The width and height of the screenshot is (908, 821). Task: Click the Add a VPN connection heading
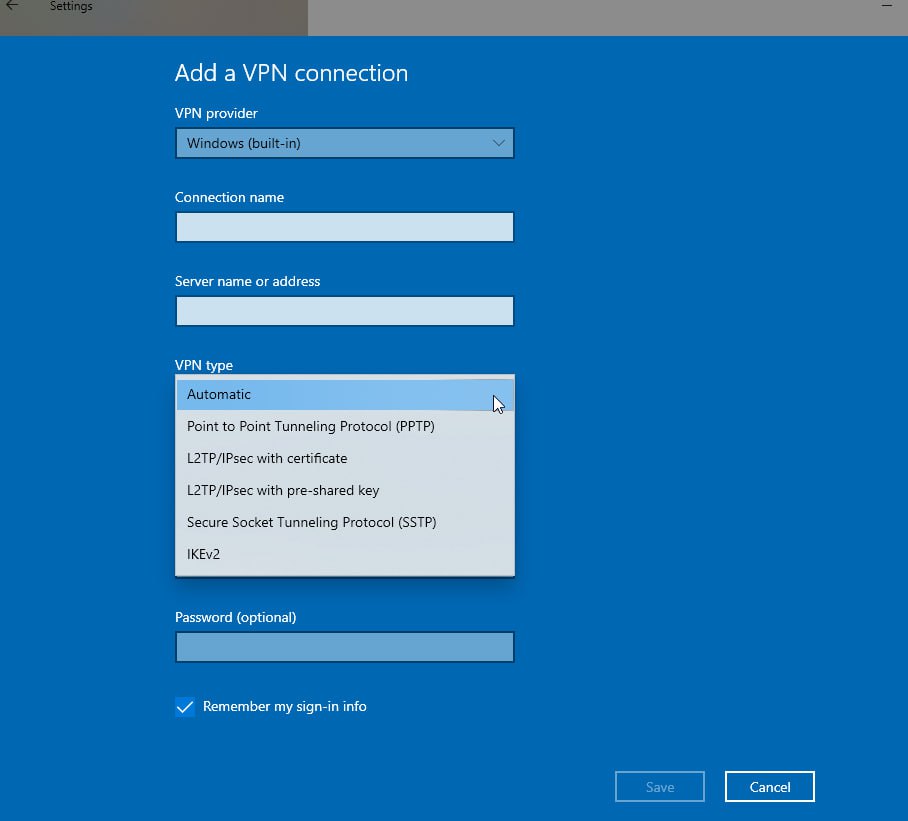pyautogui.click(x=291, y=73)
